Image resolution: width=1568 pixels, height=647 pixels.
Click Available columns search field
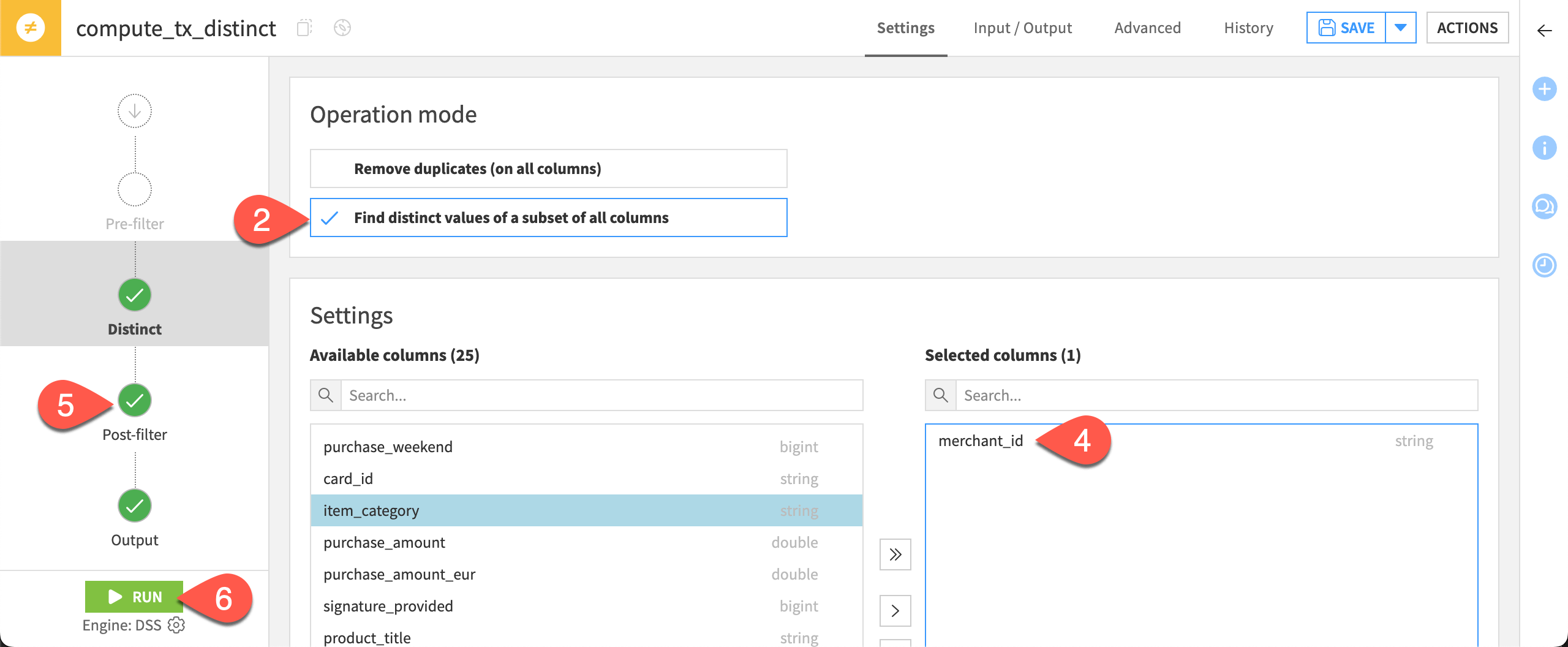point(601,395)
